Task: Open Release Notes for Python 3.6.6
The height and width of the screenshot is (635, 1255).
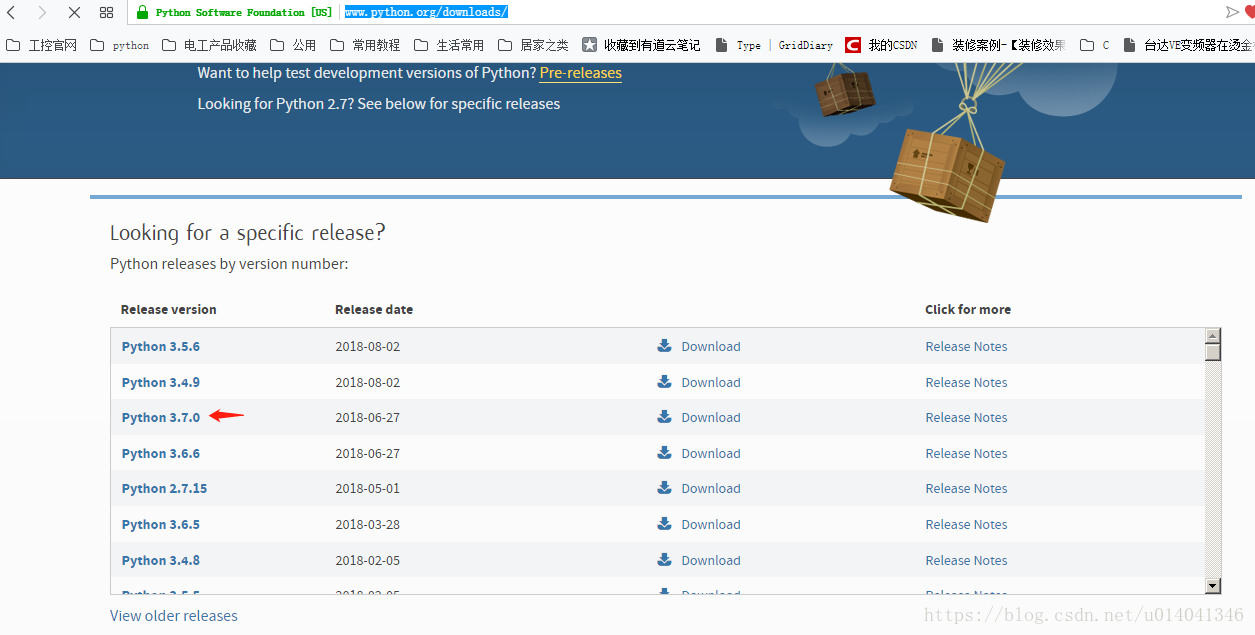Action: click(966, 454)
